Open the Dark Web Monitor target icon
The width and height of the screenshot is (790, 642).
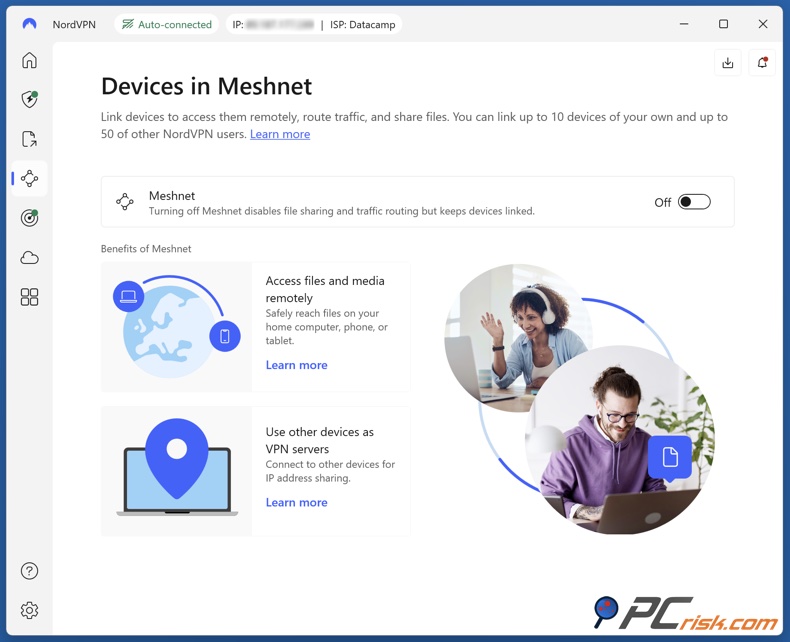pos(29,218)
